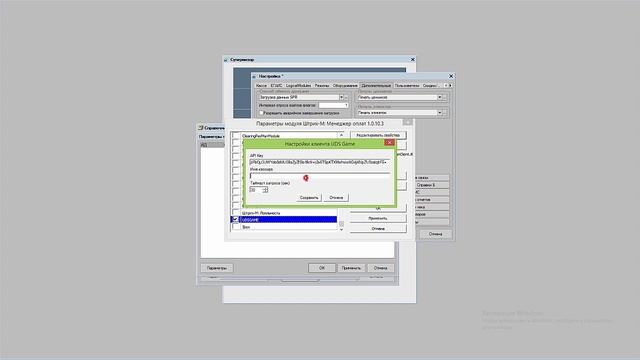The image size is (640, 360).
Task: Click the Таймаут запроса value box
Action: (x=256, y=190)
